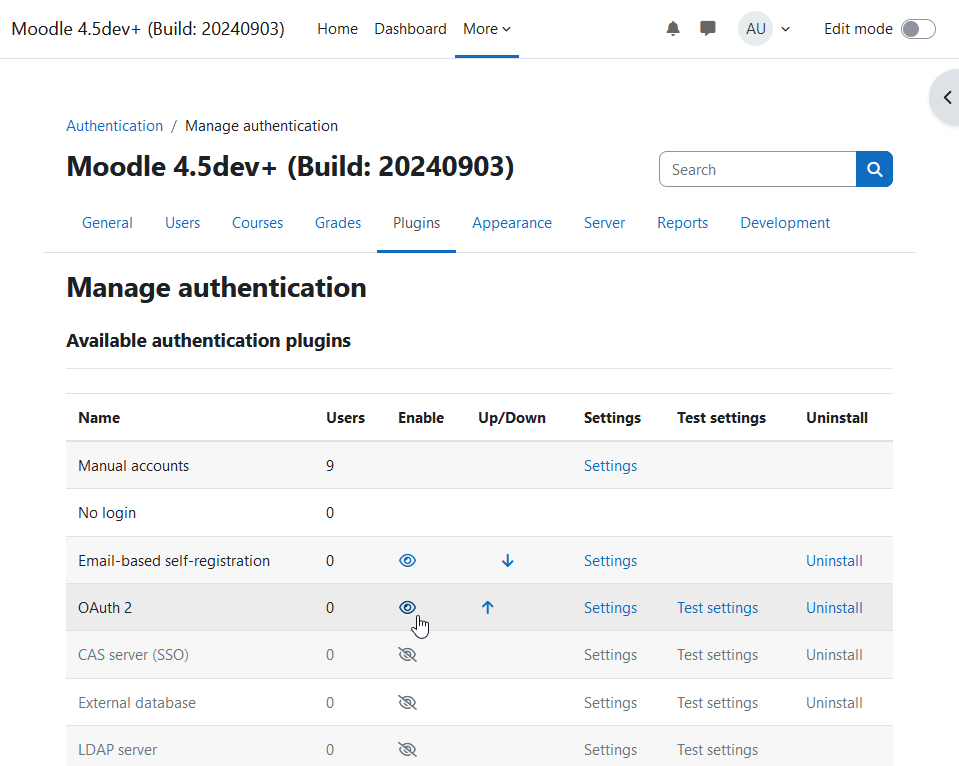Image resolution: width=959 pixels, height=766 pixels.
Task: Toggle Edit mode switch
Action: pyautogui.click(x=918, y=29)
